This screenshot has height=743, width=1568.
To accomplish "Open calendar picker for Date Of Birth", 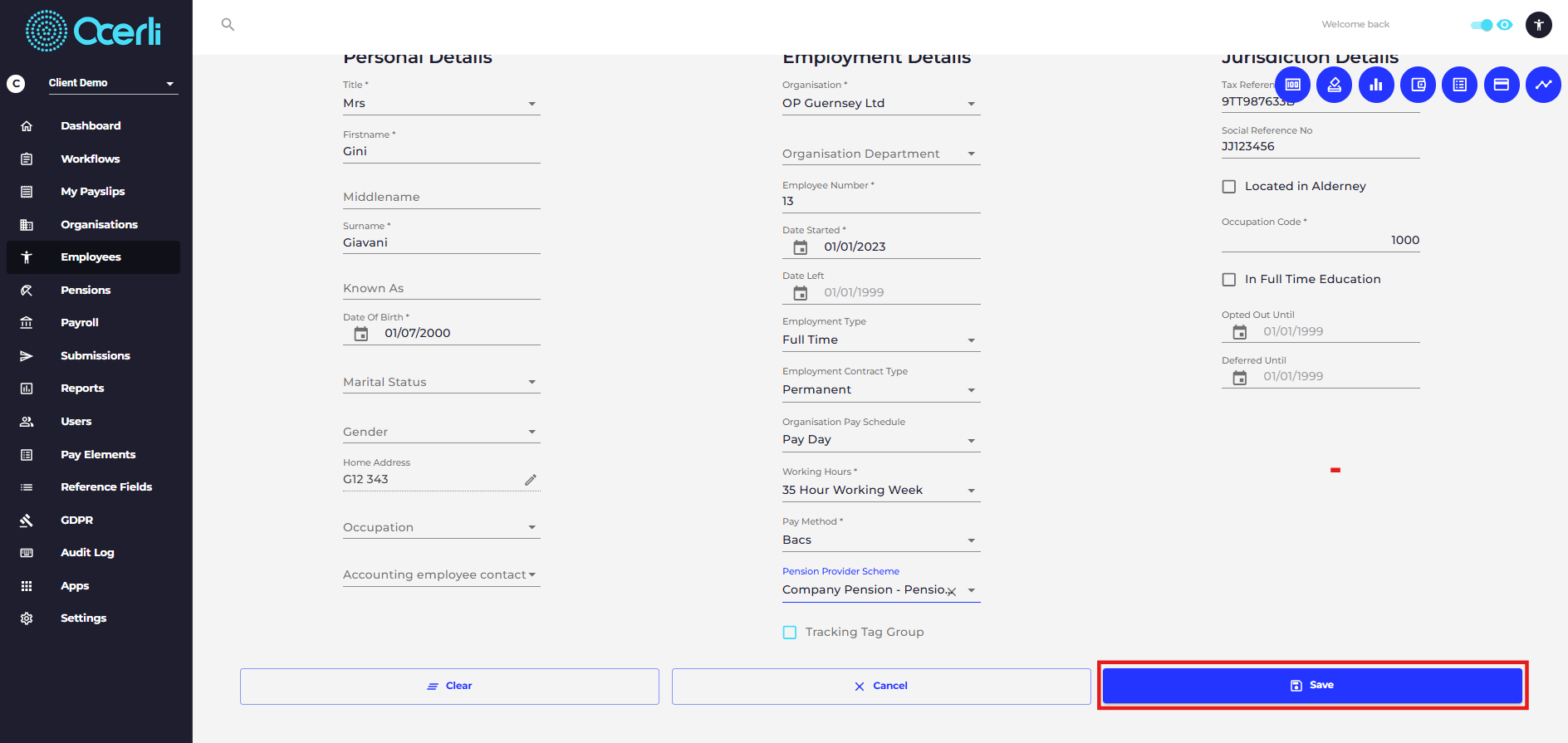I will 361,334.
